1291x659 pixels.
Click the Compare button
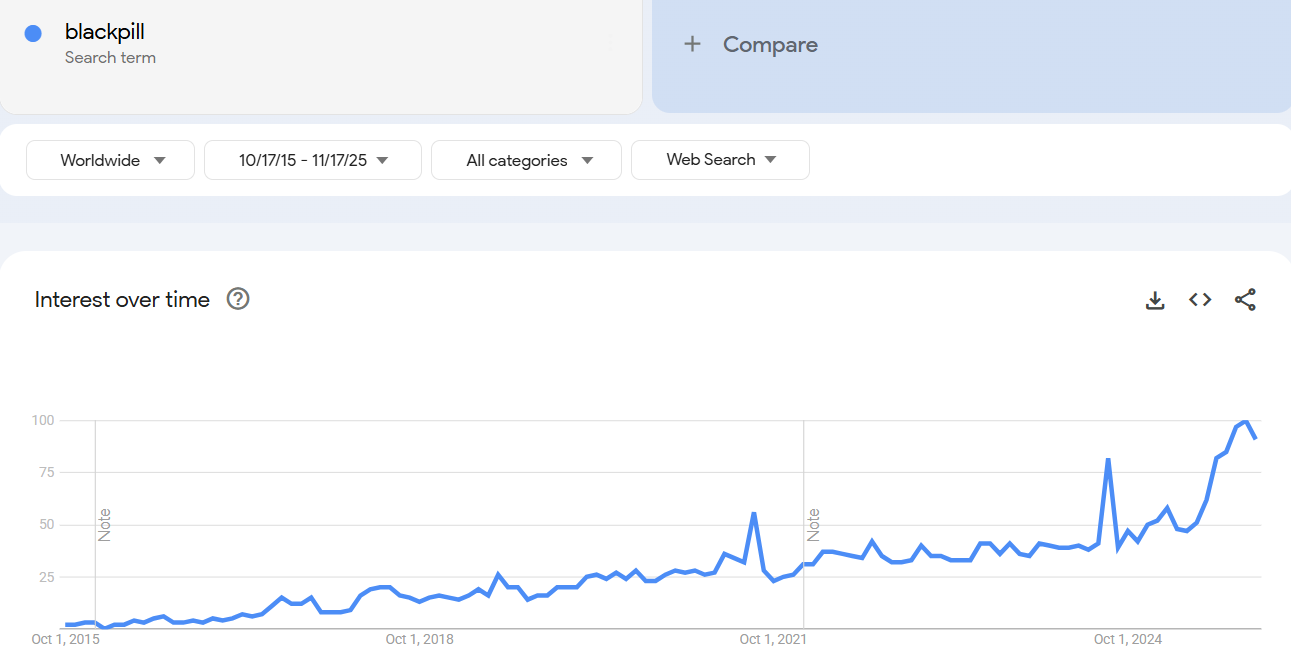[x=770, y=44]
